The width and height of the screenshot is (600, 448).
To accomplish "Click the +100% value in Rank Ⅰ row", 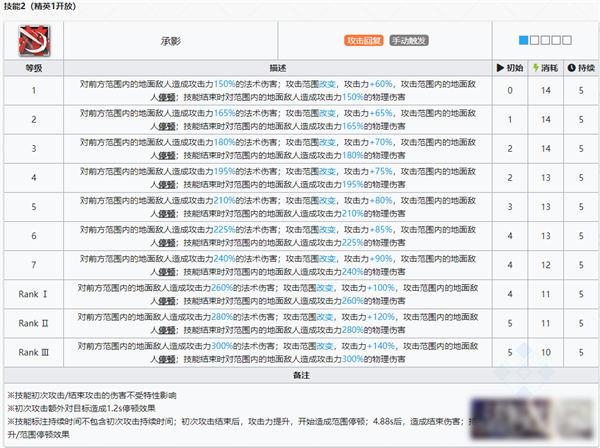I will click(381, 288).
